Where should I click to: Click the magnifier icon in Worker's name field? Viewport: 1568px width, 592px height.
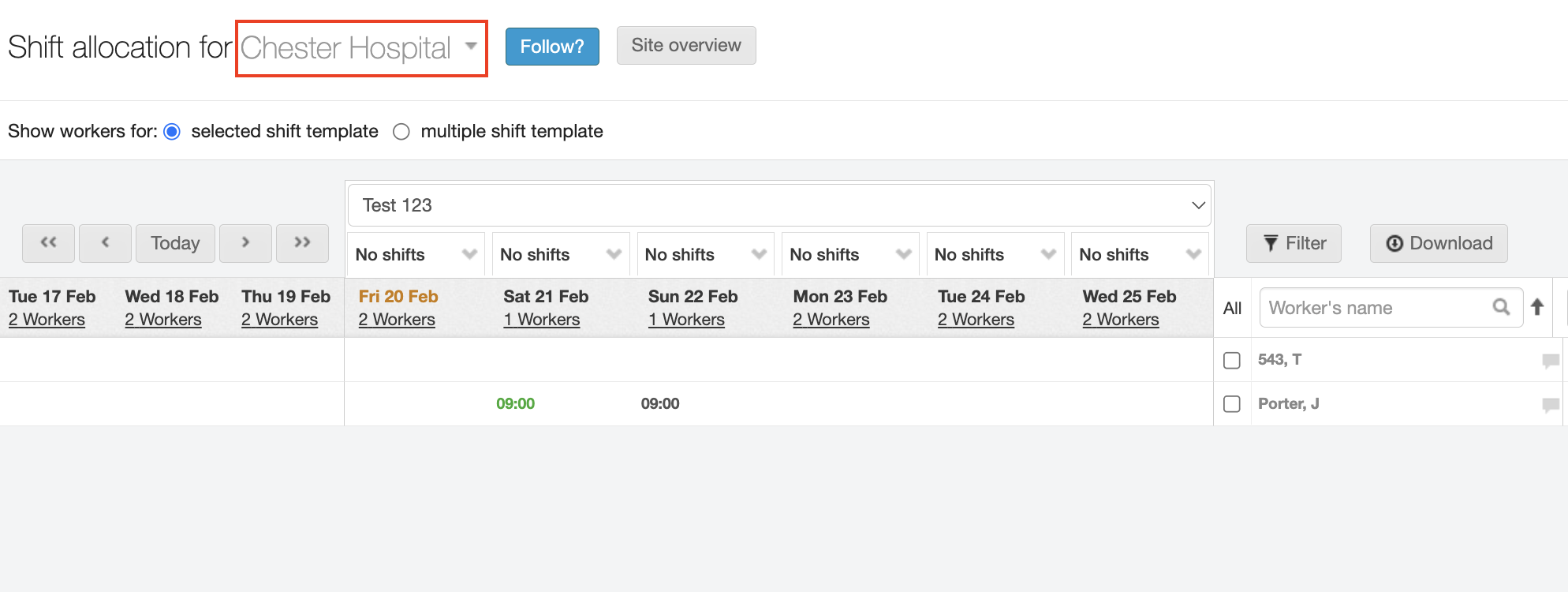coord(1501,307)
